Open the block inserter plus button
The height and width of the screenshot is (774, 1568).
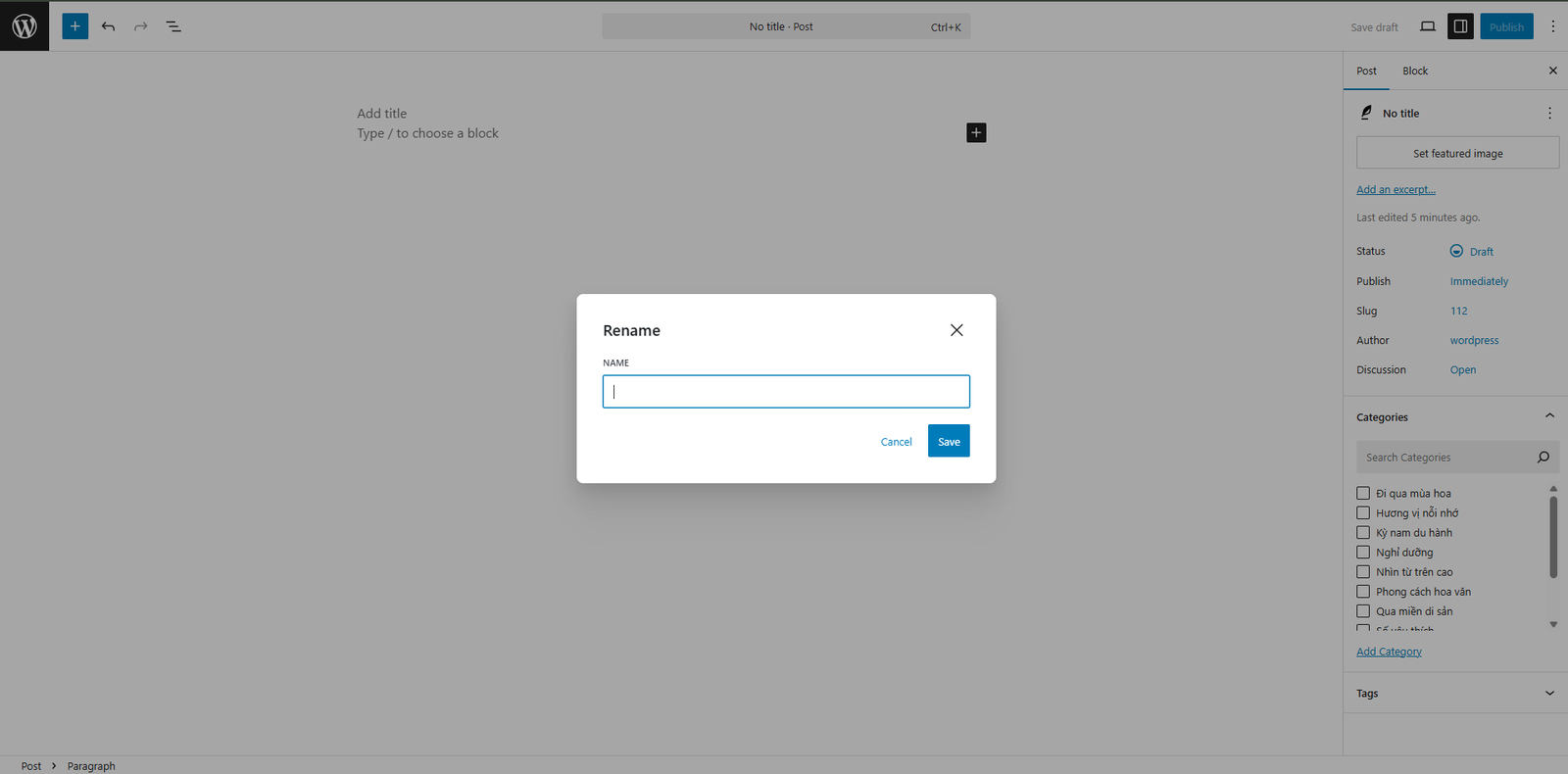(75, 26)
